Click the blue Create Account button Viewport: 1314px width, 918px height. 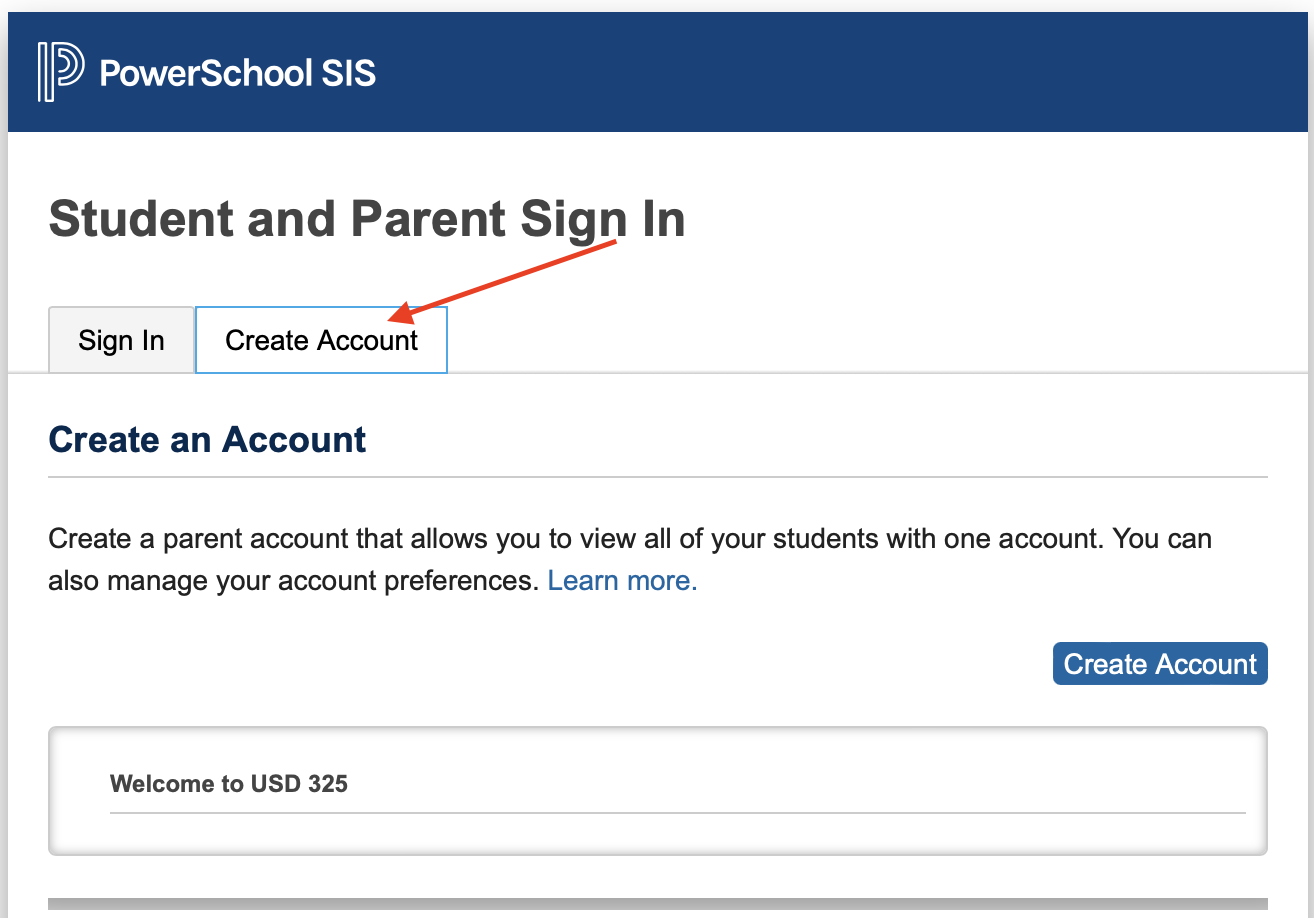[x=1160, y=664]
